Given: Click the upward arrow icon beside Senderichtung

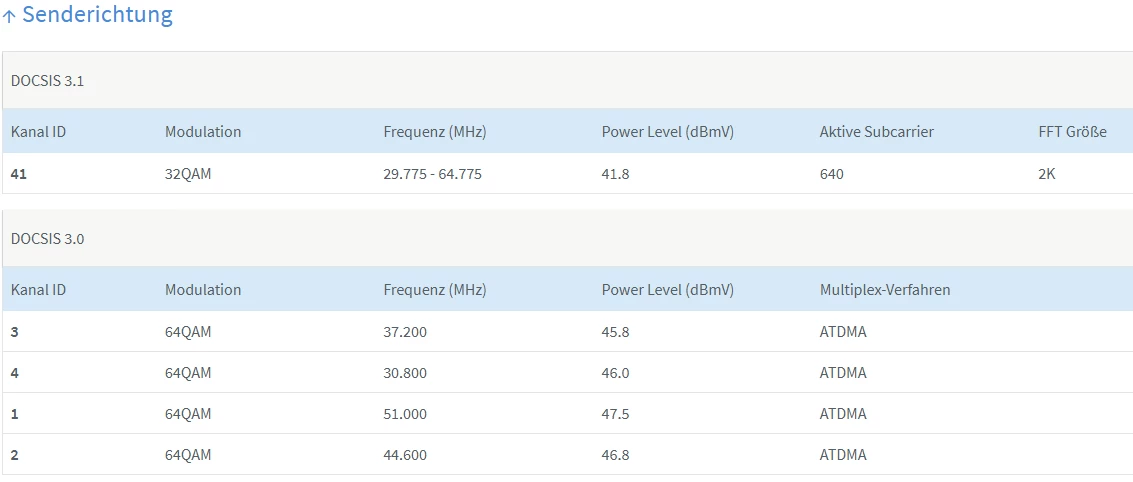Looking at the screenshot, I should pos(9,16).
